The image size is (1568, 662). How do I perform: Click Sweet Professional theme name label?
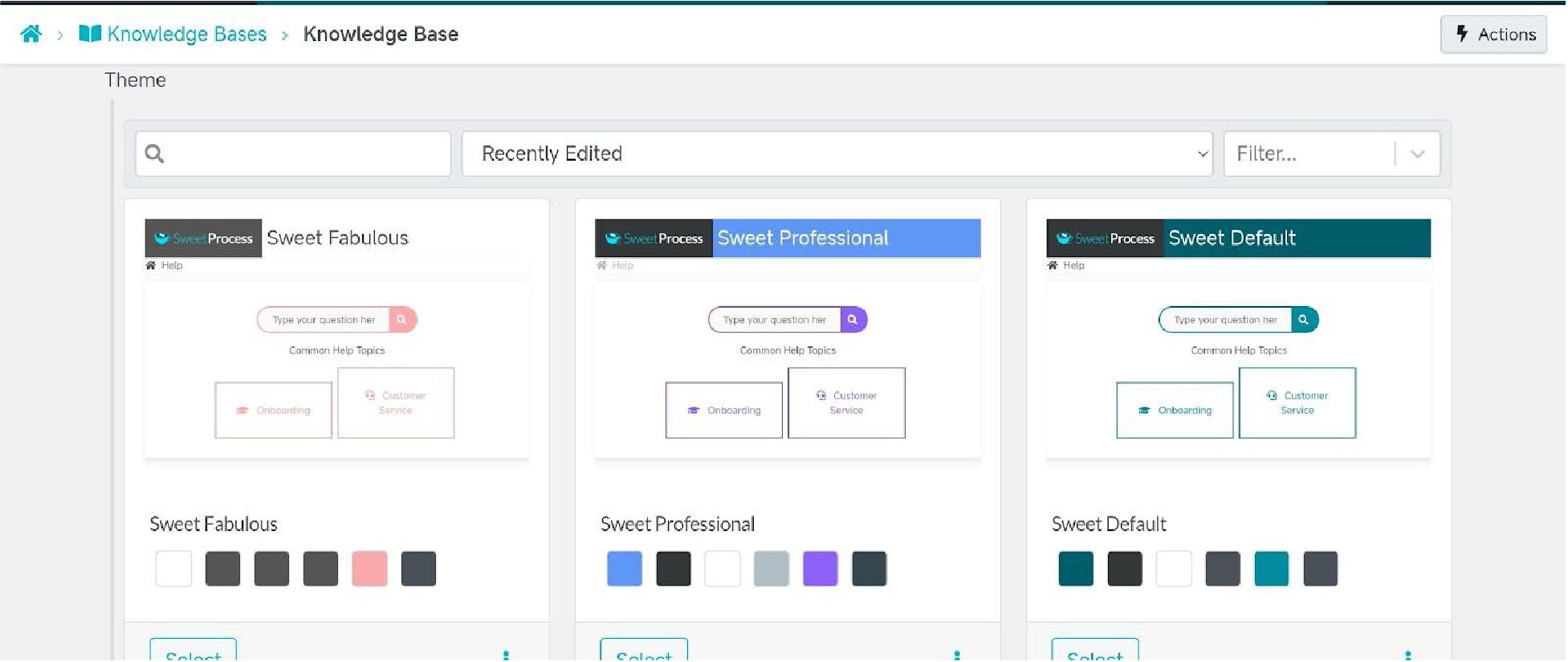(x=678, y=525)
